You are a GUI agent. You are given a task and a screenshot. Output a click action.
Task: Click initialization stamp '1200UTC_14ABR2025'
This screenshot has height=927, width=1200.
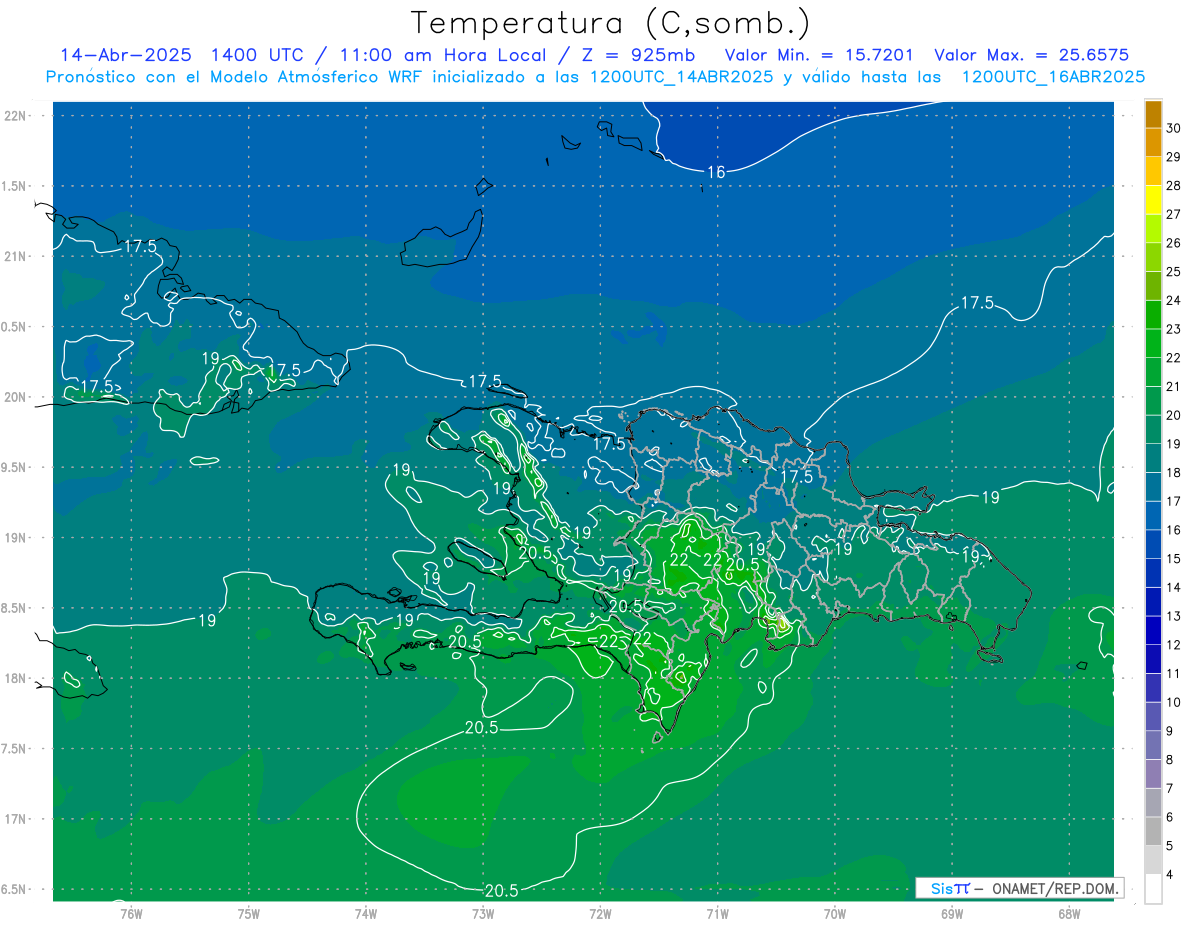click(x=679, y=77)
